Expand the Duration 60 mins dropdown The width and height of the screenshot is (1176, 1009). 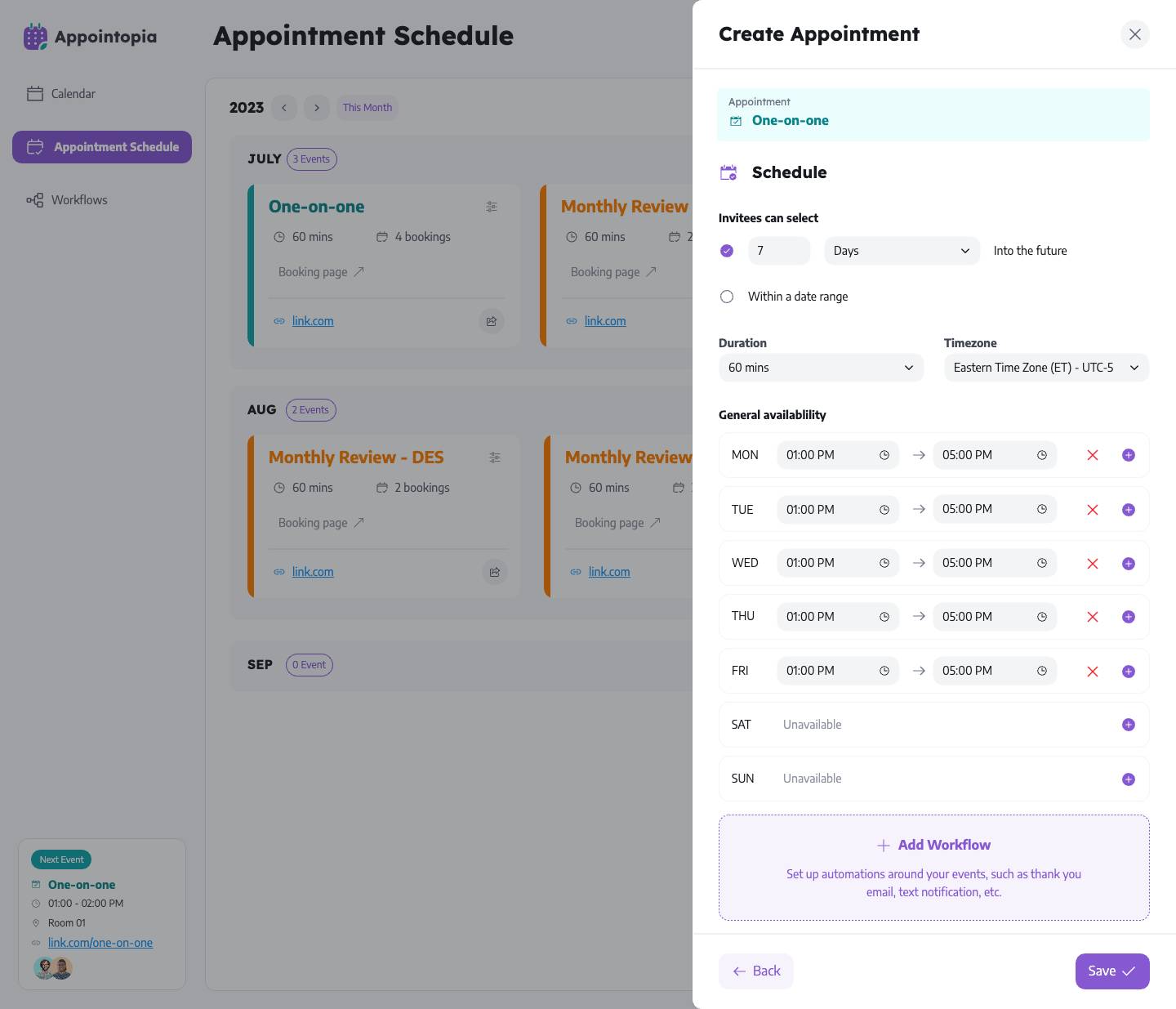pyautogui.click(x=821, y=368)
